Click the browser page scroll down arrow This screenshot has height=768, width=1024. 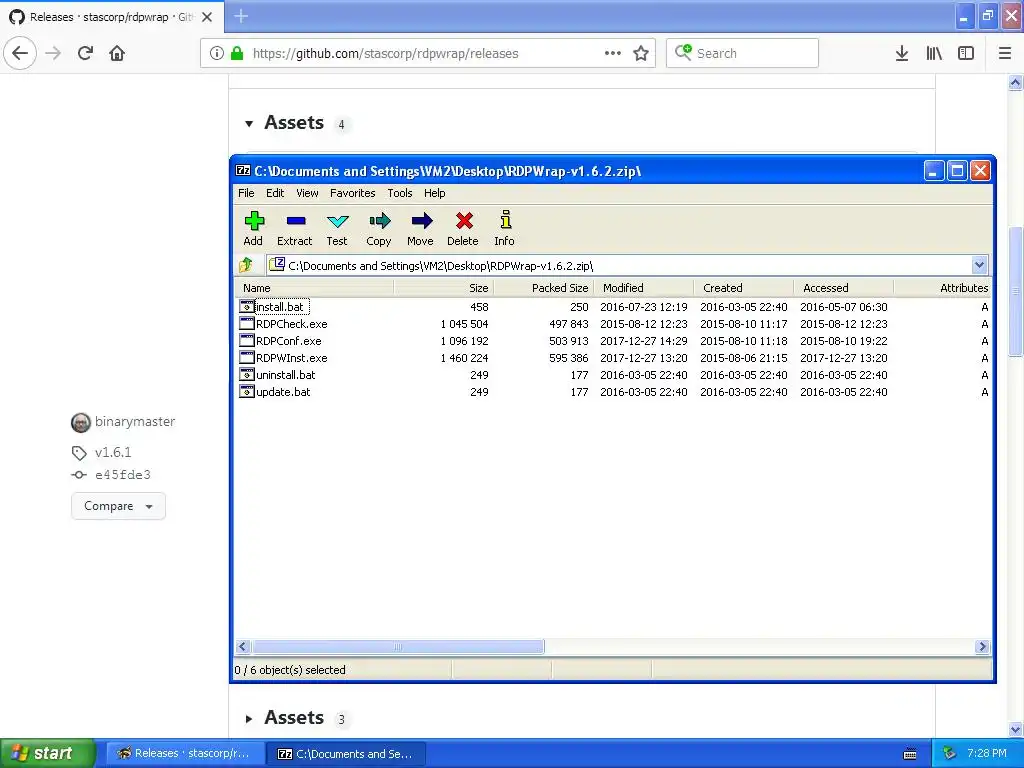tap(1015, 729)
